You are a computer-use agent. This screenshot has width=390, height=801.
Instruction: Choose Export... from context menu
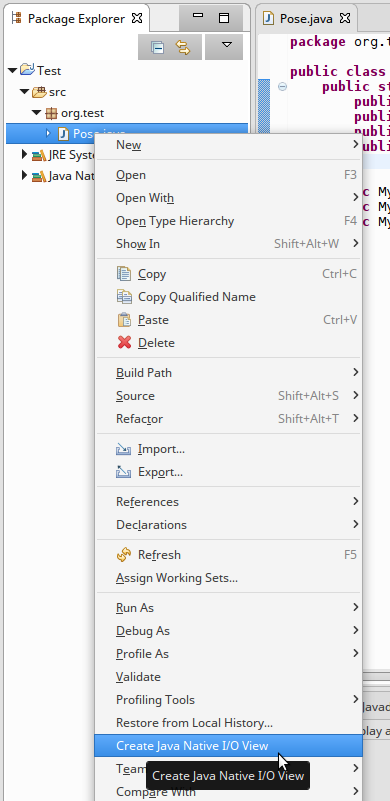click(228, 472)
